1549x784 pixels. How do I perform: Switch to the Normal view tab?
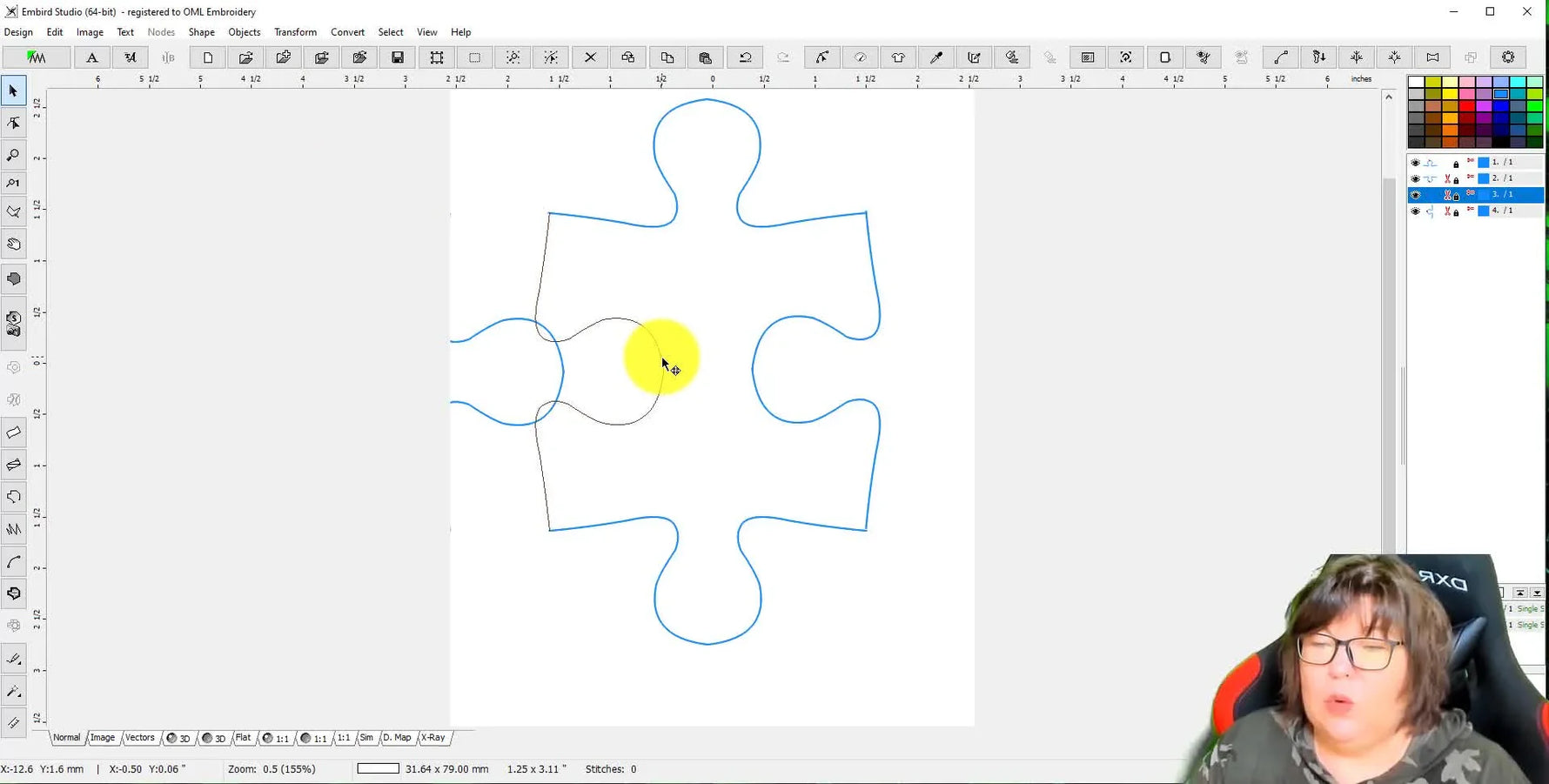click(66, 738)
